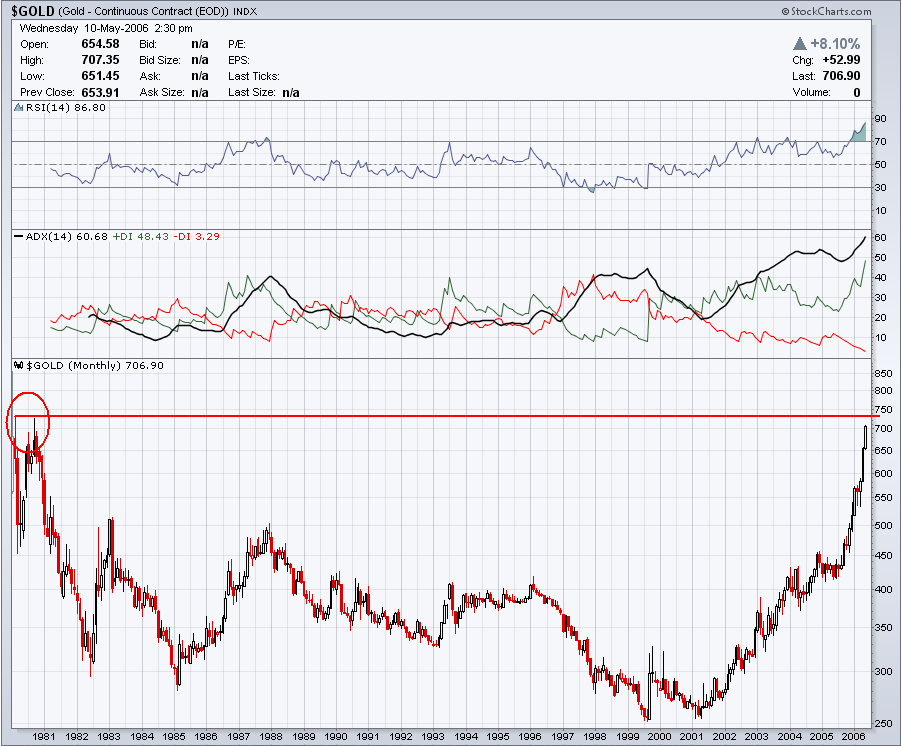Click the shaded overbought RSI area above 70
Screen dimensions: 902x746
(x=860, y=135)
